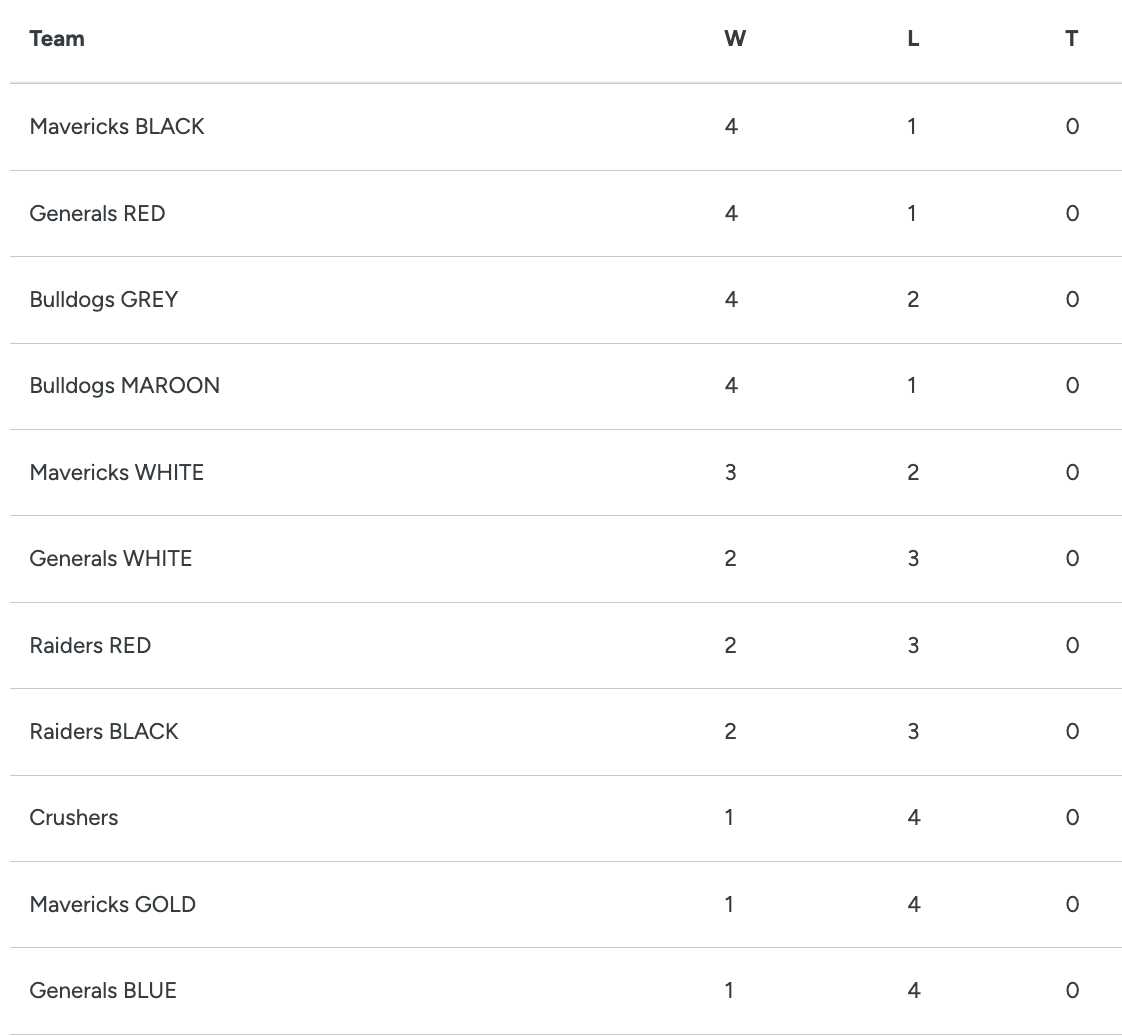Click the Mavericks GOLD team name
1122x1036 pixels.
113,904
